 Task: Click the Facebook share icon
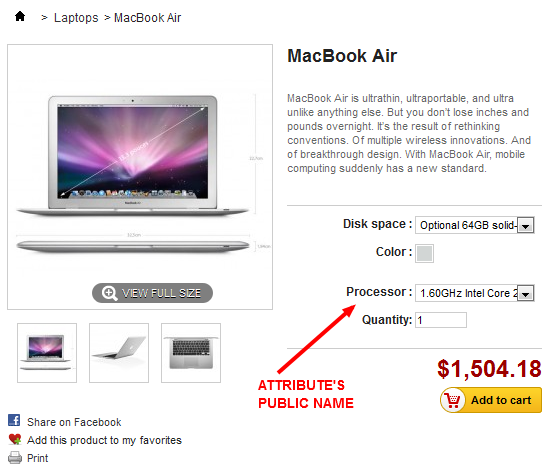tap(14, 420)
